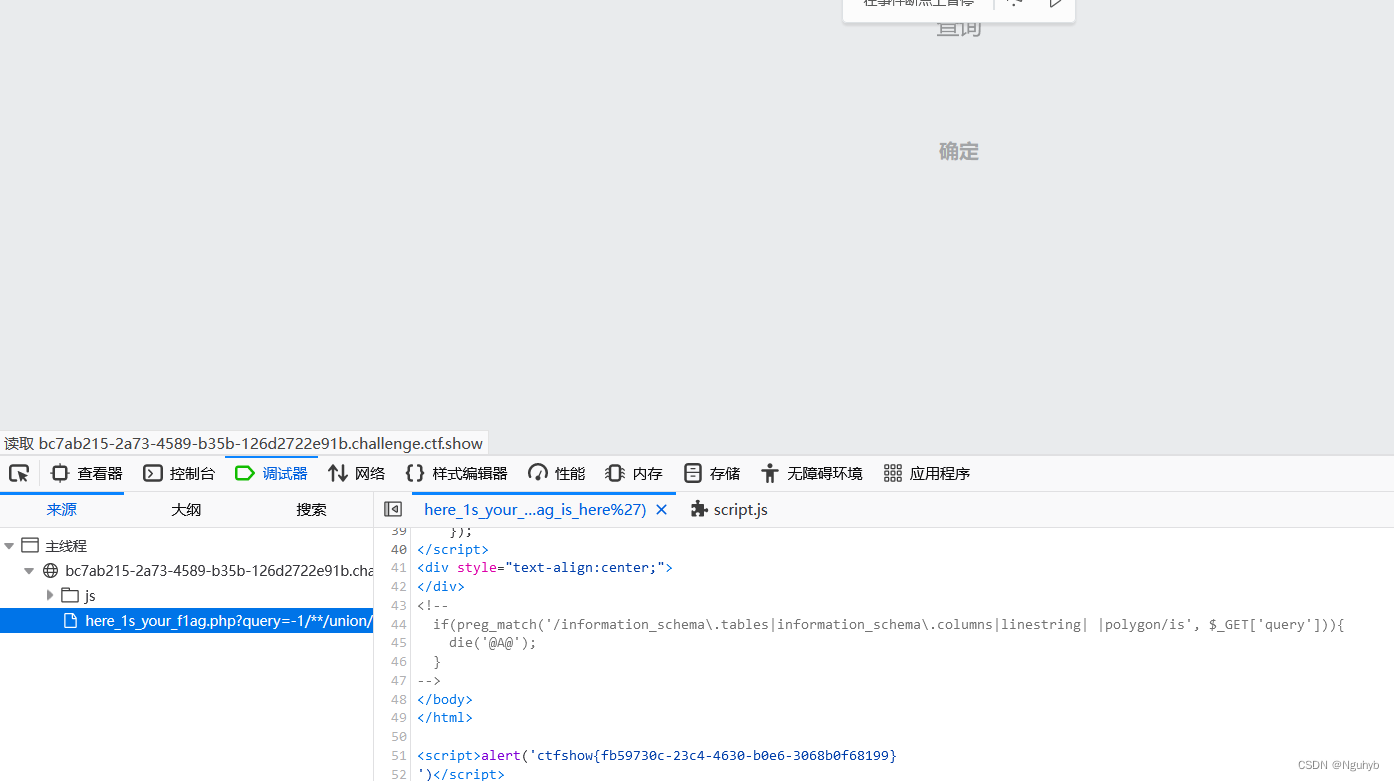
Task: Click line number 48 in gutter
Action: pos(398,699)
